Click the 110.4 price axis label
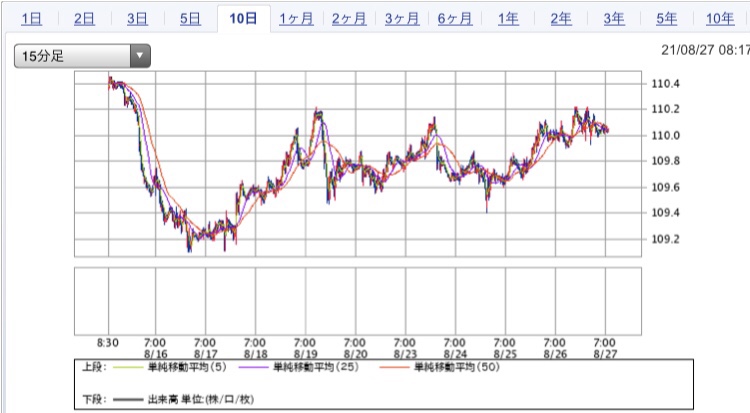Screen dimensions: 750x413 click(665, 84)
